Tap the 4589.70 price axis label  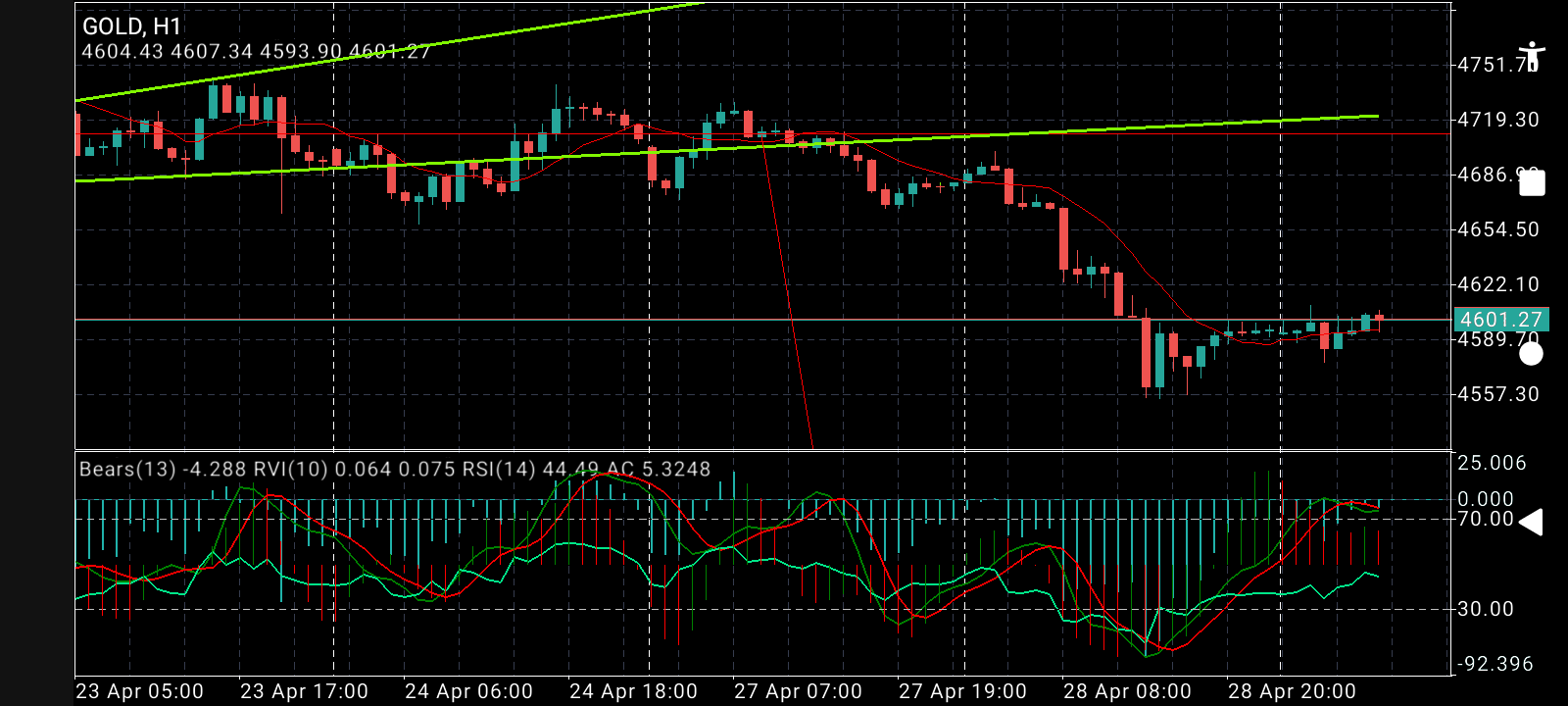[1498, 340]
